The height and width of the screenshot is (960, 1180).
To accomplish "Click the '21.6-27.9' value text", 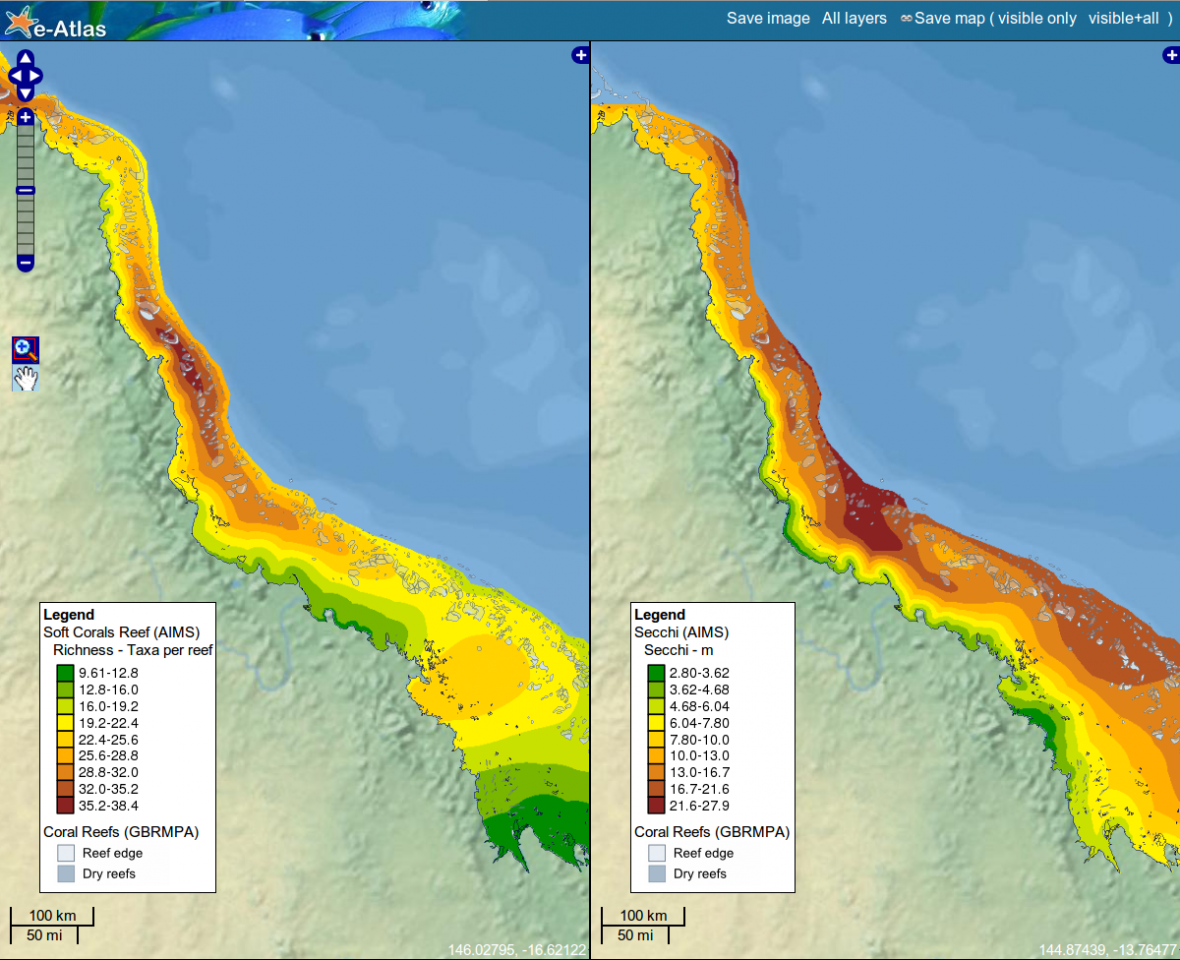I will coord(699,806).
